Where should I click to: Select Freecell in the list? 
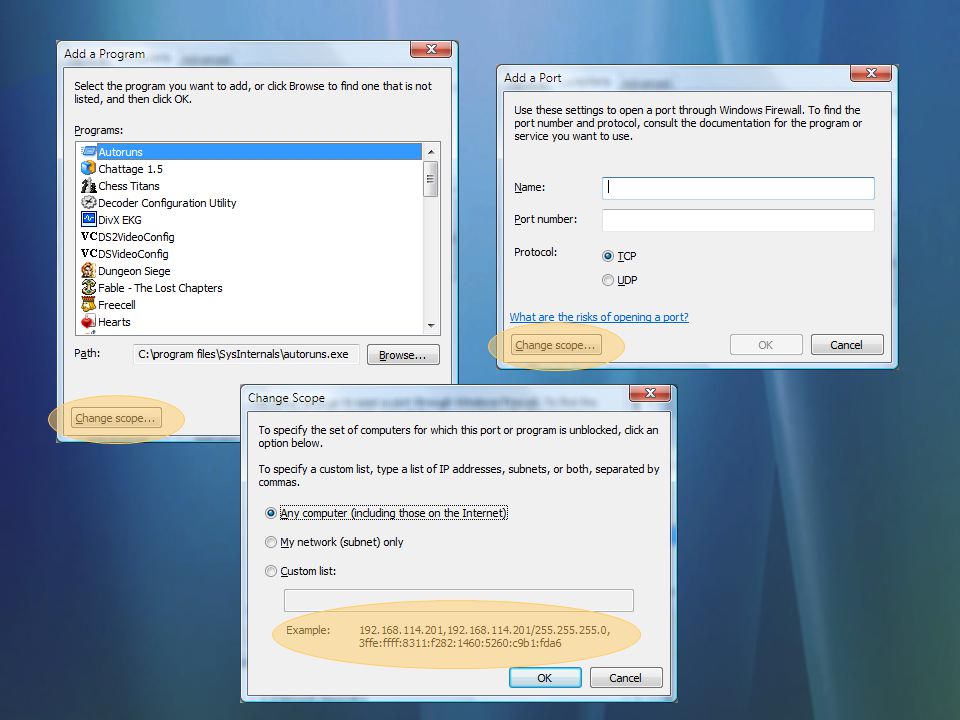116,305
